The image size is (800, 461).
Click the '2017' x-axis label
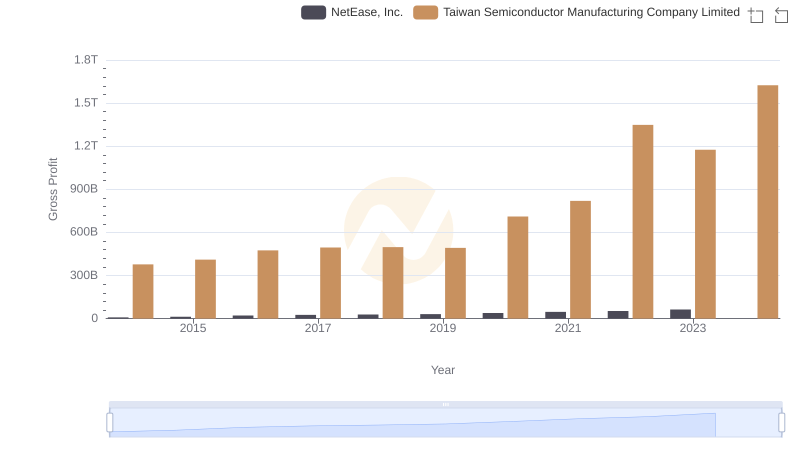click(x=318, y=328)
